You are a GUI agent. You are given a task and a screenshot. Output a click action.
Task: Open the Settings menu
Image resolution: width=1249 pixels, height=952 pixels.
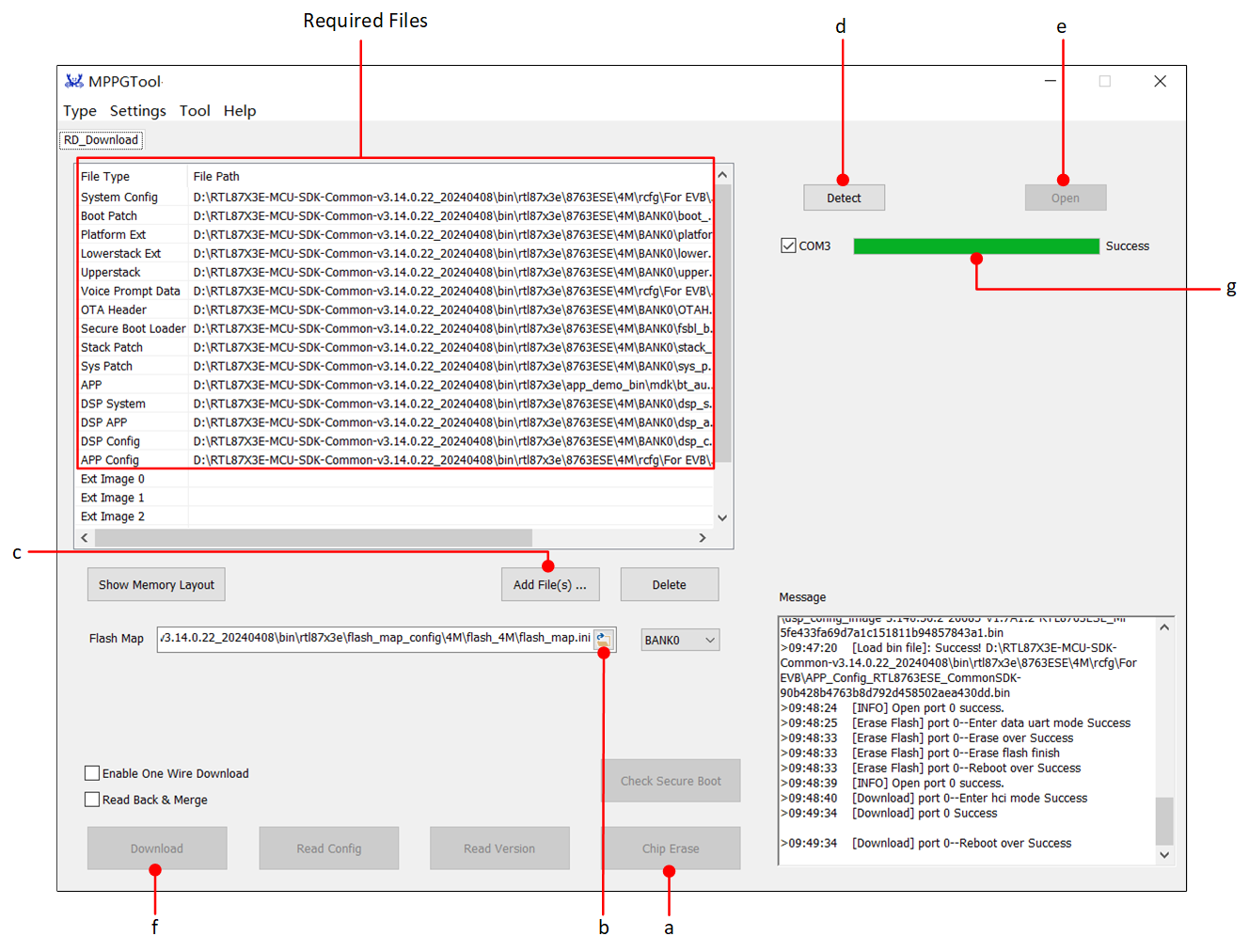click(137, 111)
